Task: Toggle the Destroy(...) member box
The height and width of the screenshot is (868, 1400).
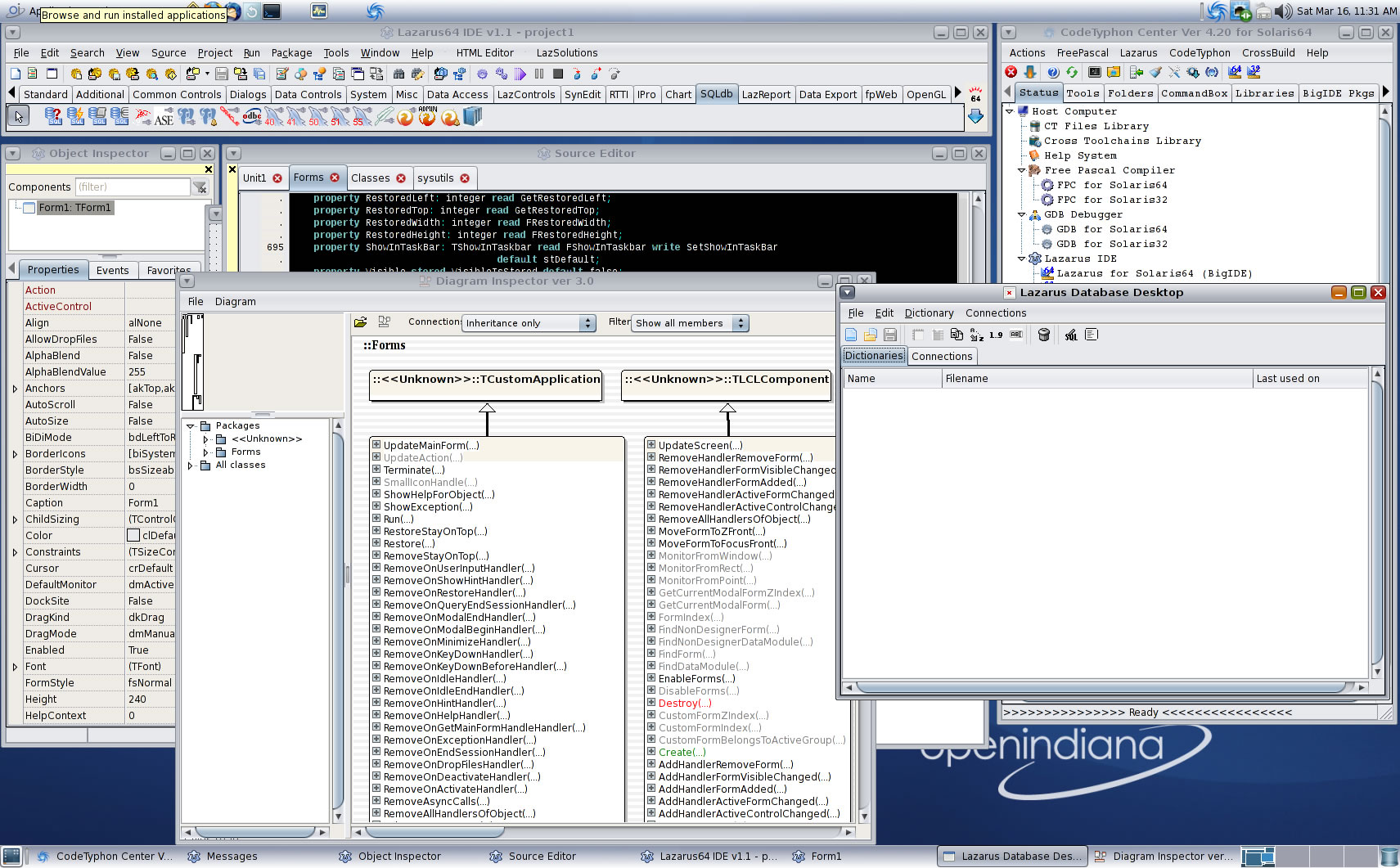Action: click(x=651, y=703)
